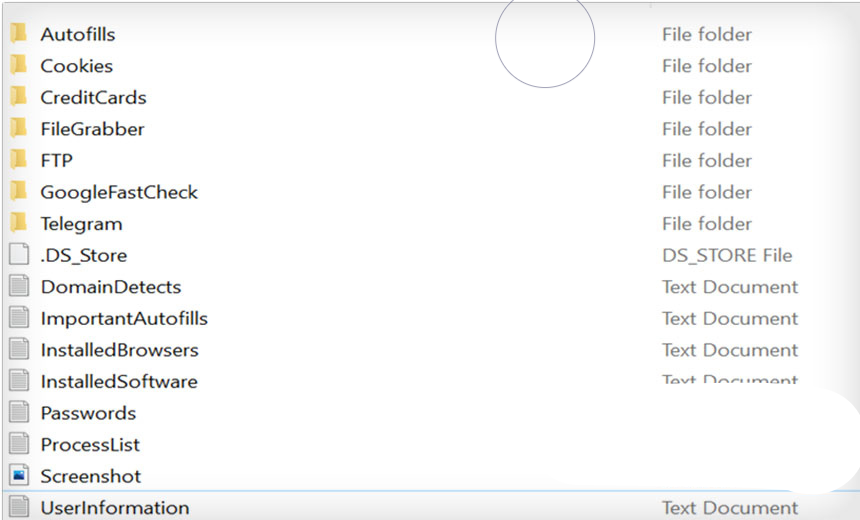The image size is (860, 520).
Task: Click the Cookies folder icon
Action: (19, 66)
